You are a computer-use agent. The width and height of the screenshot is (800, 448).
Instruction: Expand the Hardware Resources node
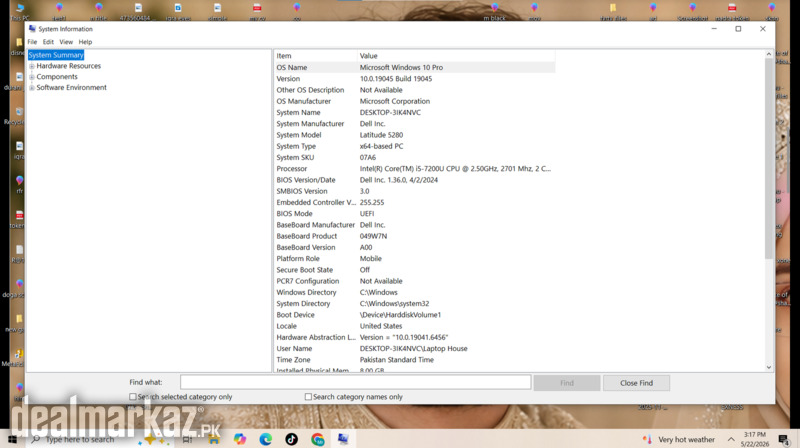point(32,66)
